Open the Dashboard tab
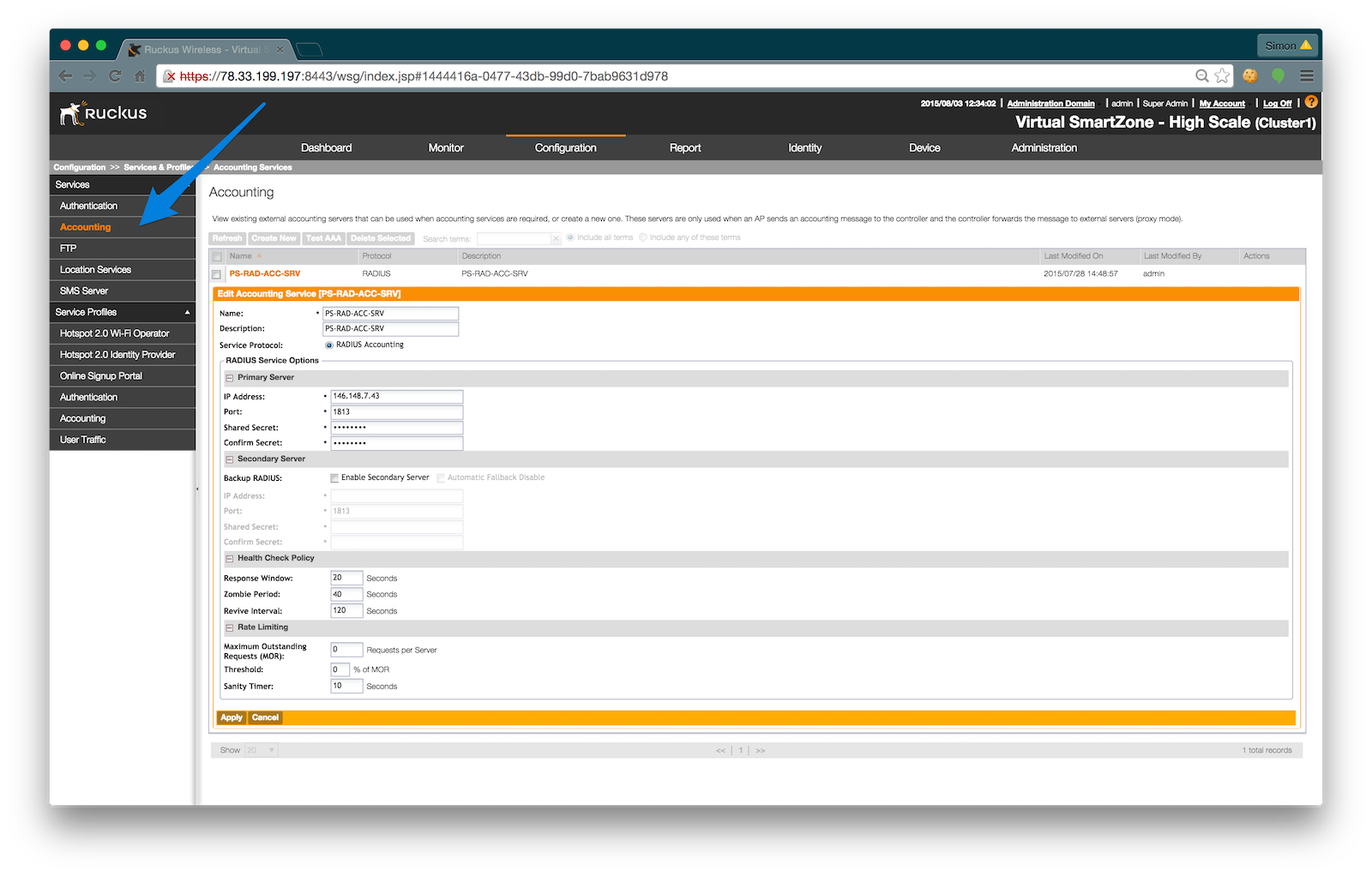The height and width of the screenshot is (876, 1372). [326, 147]
